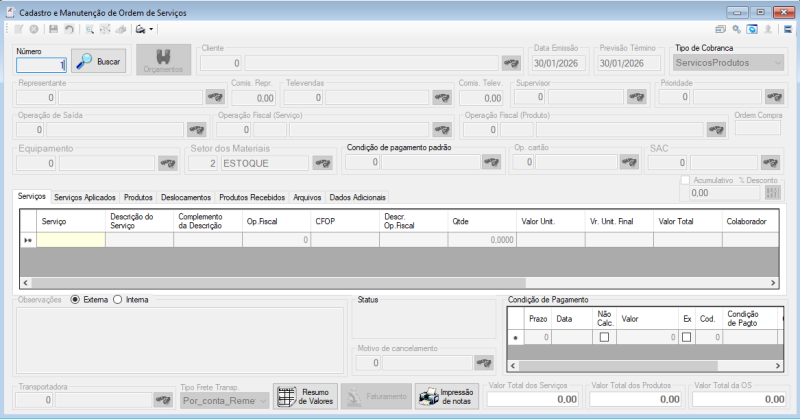Switch to the Produtos Recebidos tab
The height and width of the screenshot is (419, 800).
(252, 198)
